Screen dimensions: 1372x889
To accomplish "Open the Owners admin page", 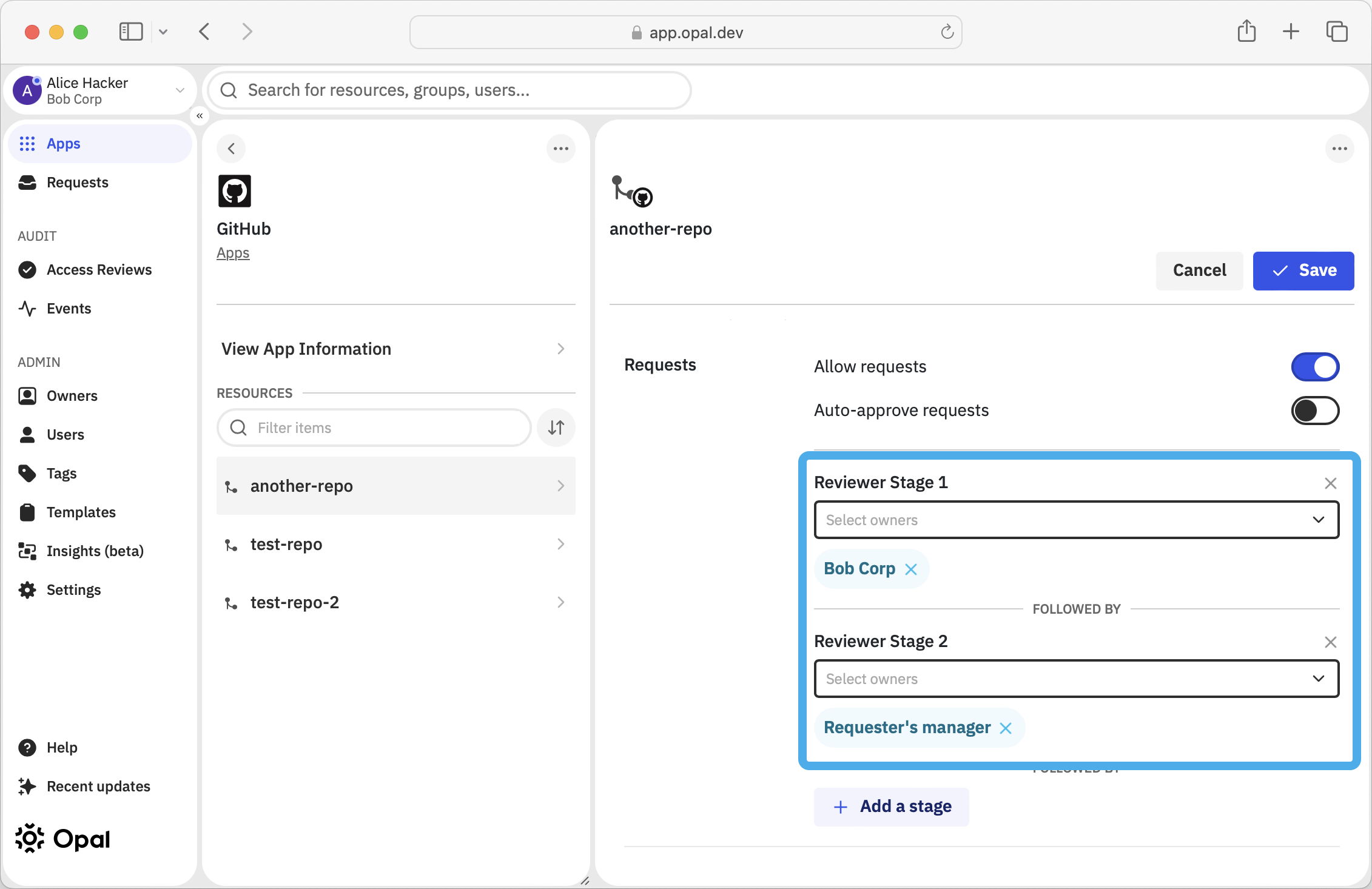I will (x=72, y=396).
